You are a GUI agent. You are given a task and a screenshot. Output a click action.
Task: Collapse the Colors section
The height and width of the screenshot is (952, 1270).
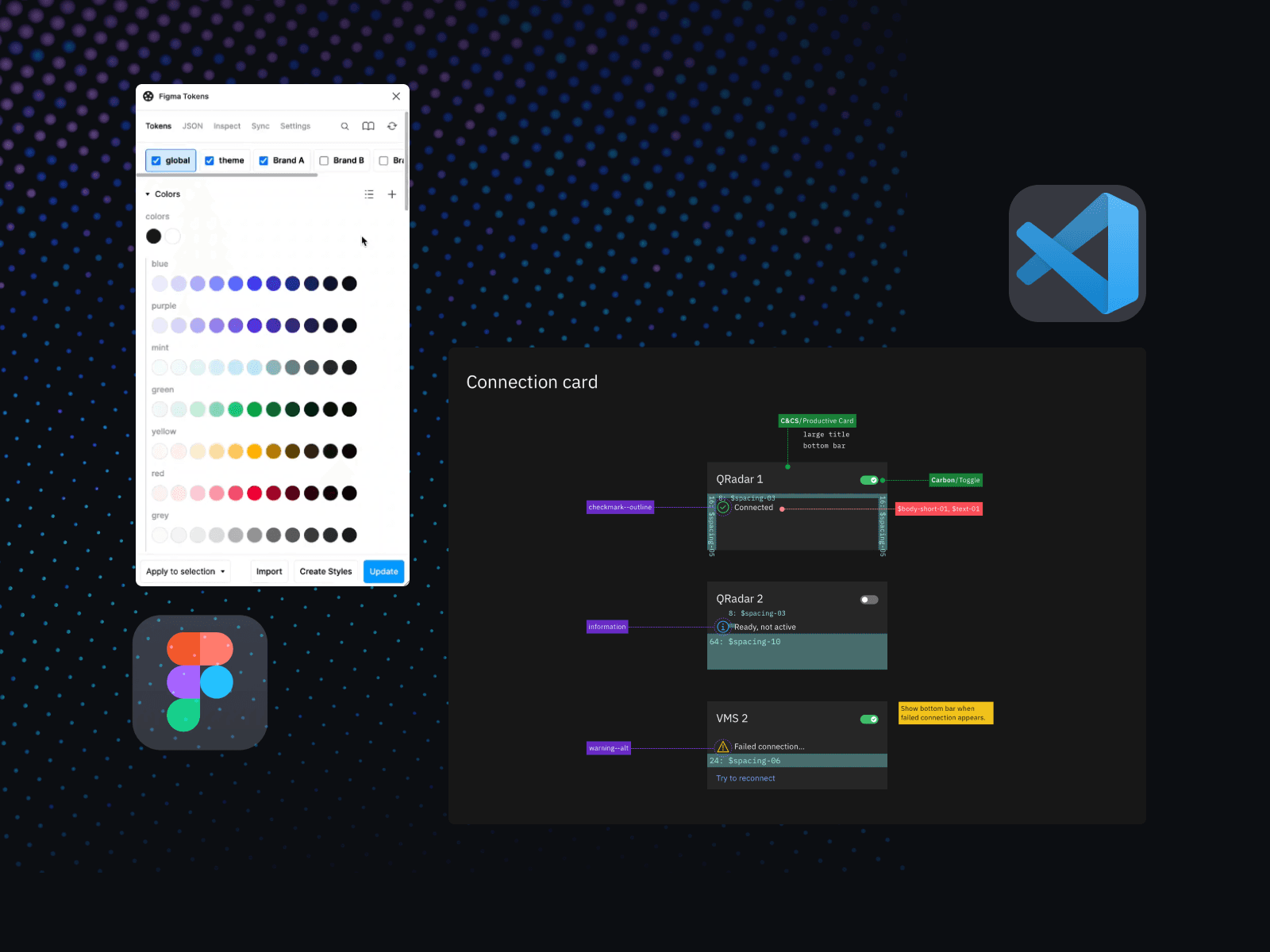(148, 194)
